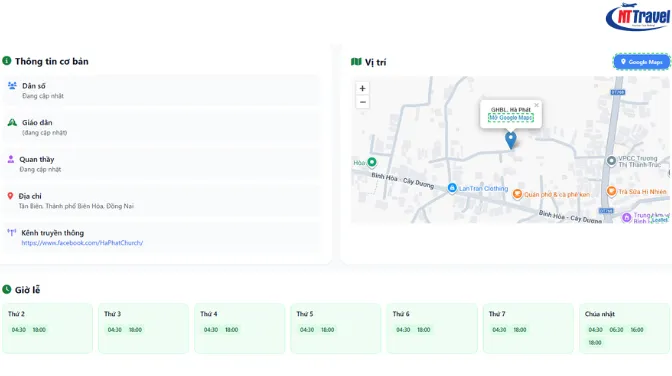The width and height of the screenshot is (672, 376).
Task: Click the NT Travel logo
Action: coord(638,16)
